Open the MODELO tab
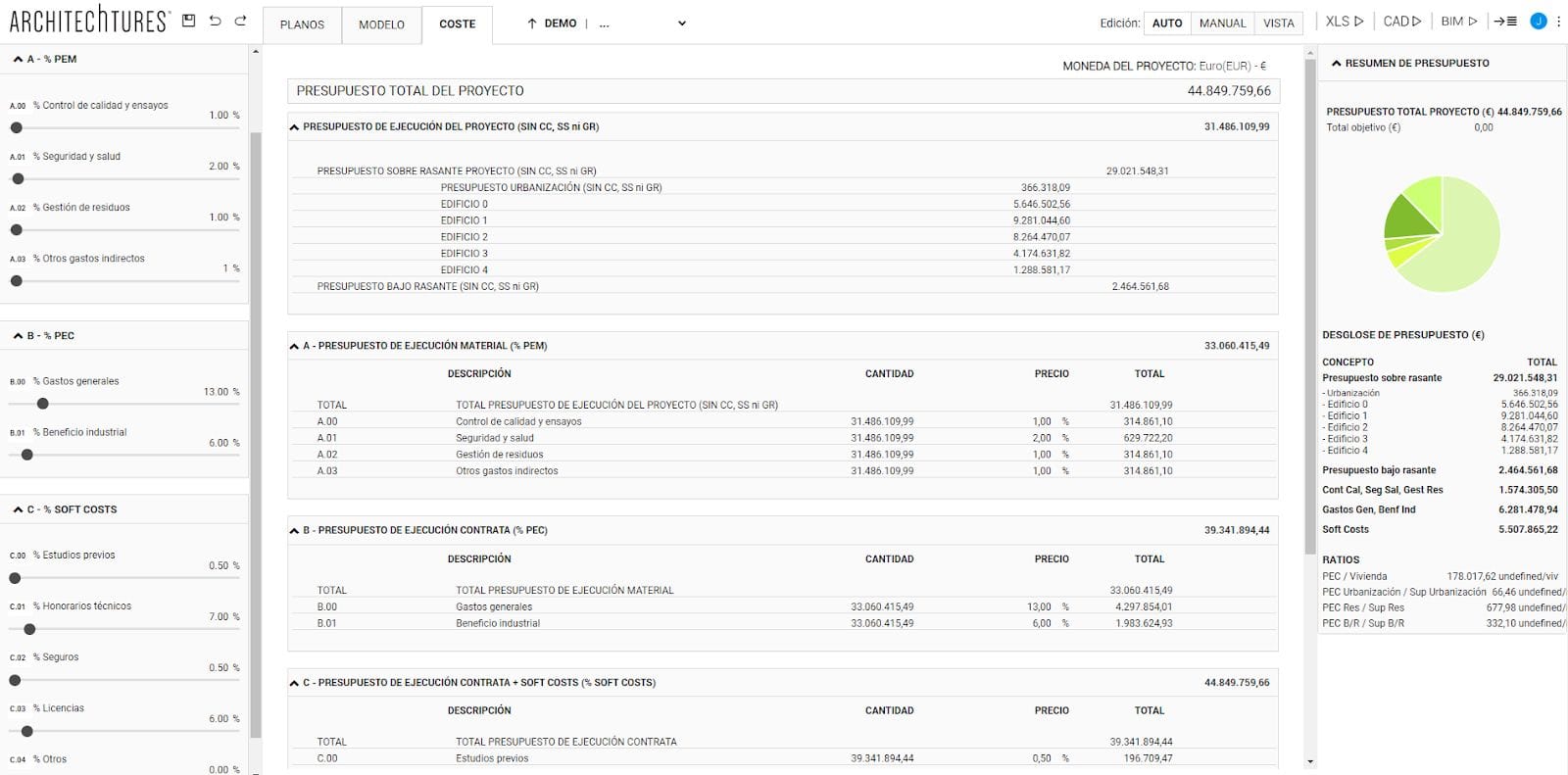 [381, 24]
